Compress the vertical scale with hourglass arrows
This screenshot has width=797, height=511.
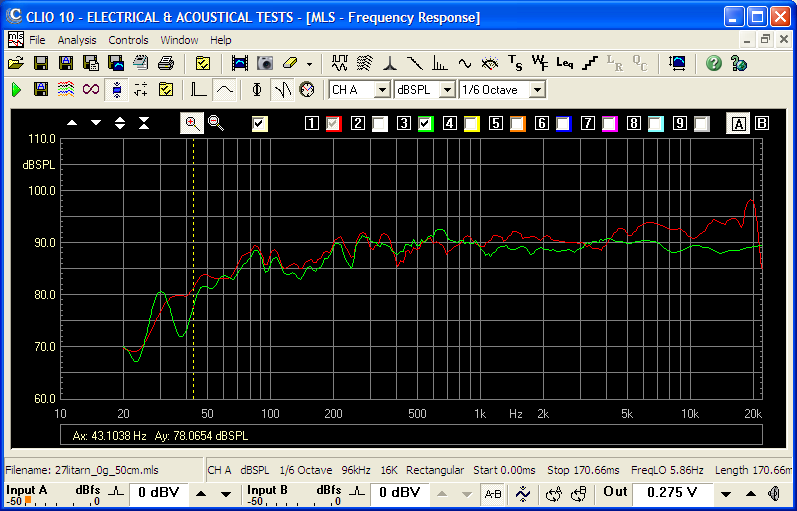tap(144, 123)
